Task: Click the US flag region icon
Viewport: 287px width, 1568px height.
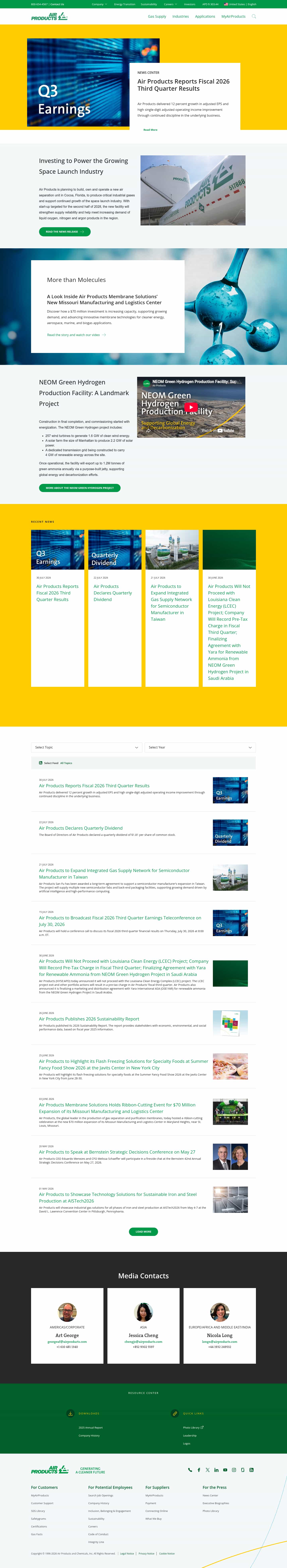Action: click(x=226, y=4)
